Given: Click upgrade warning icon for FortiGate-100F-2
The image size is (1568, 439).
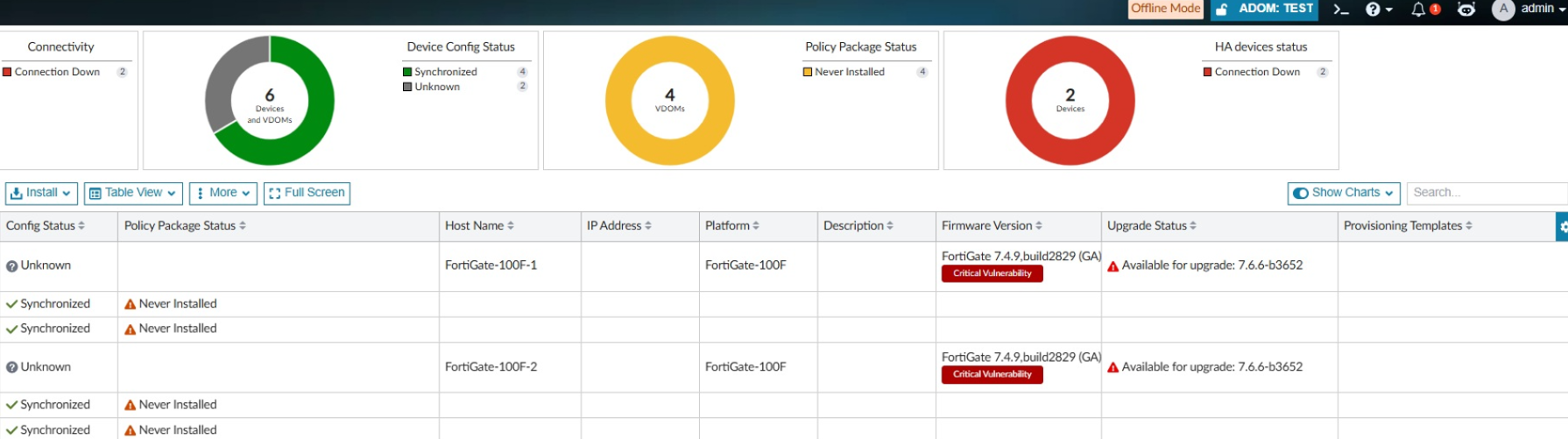Looking at the screenshot, I should pos(1113,368).
